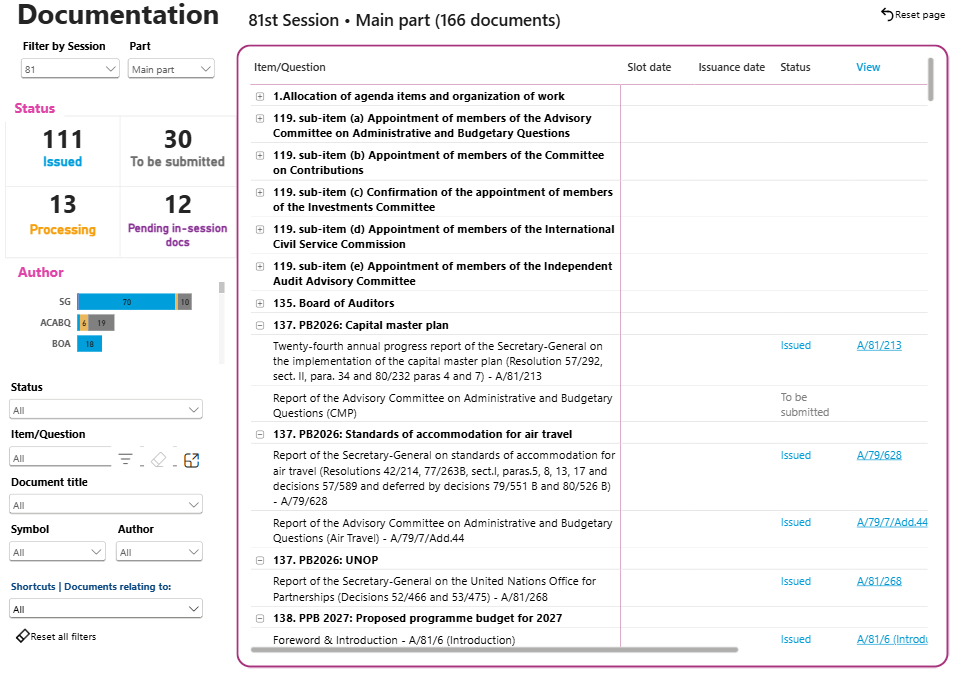This screenshot has height=673, width=954.
Task: Click the blue SG bar with value 70
Action: [127, 302]
